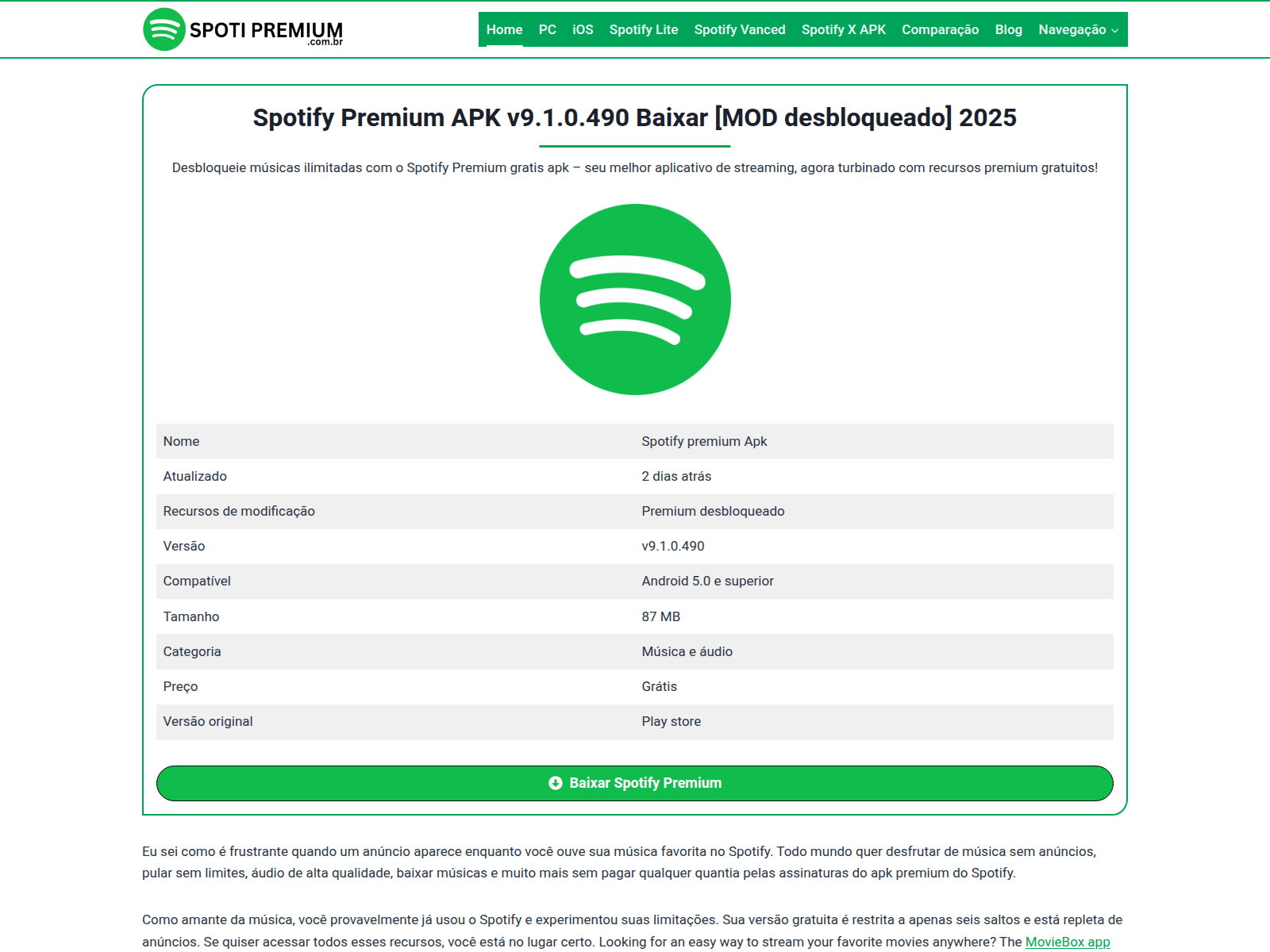This screenshot has width=1270, height=952.
Task: Click the 'Tamanho' row label
Action: 191,616
